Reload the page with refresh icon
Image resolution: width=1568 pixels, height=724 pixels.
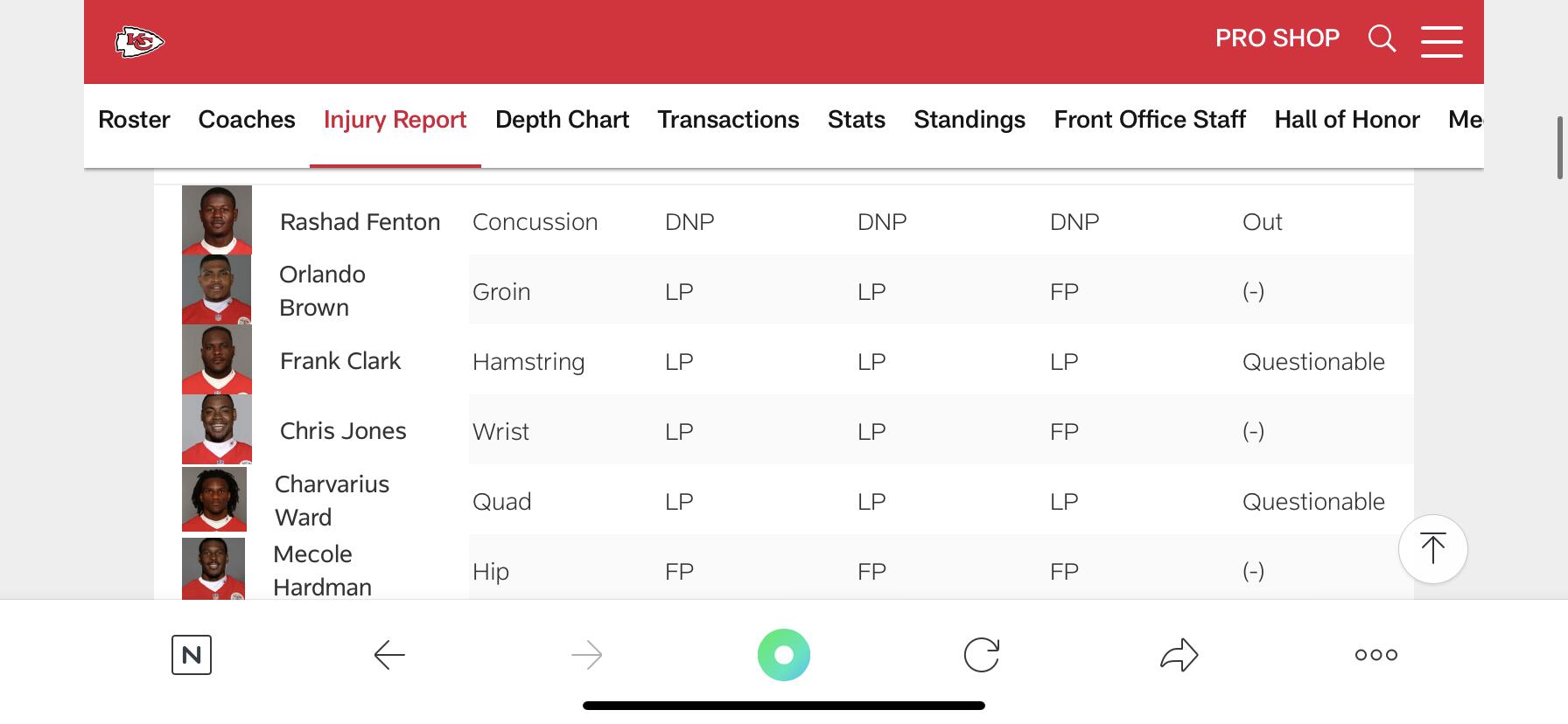(981, 655)
